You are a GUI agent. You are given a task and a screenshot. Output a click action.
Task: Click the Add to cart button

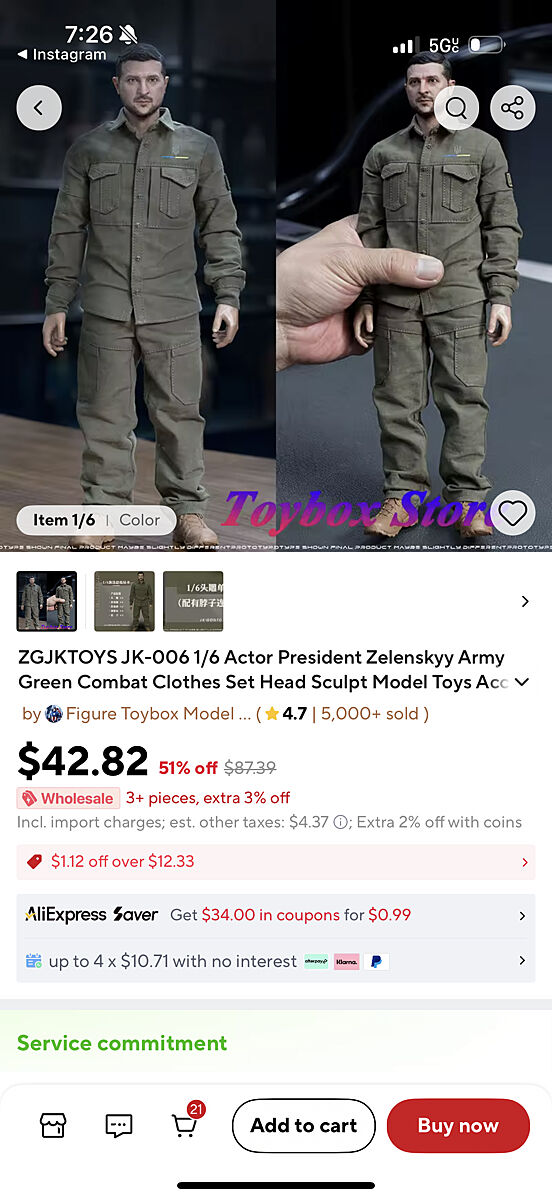(x=303, y=1125)
